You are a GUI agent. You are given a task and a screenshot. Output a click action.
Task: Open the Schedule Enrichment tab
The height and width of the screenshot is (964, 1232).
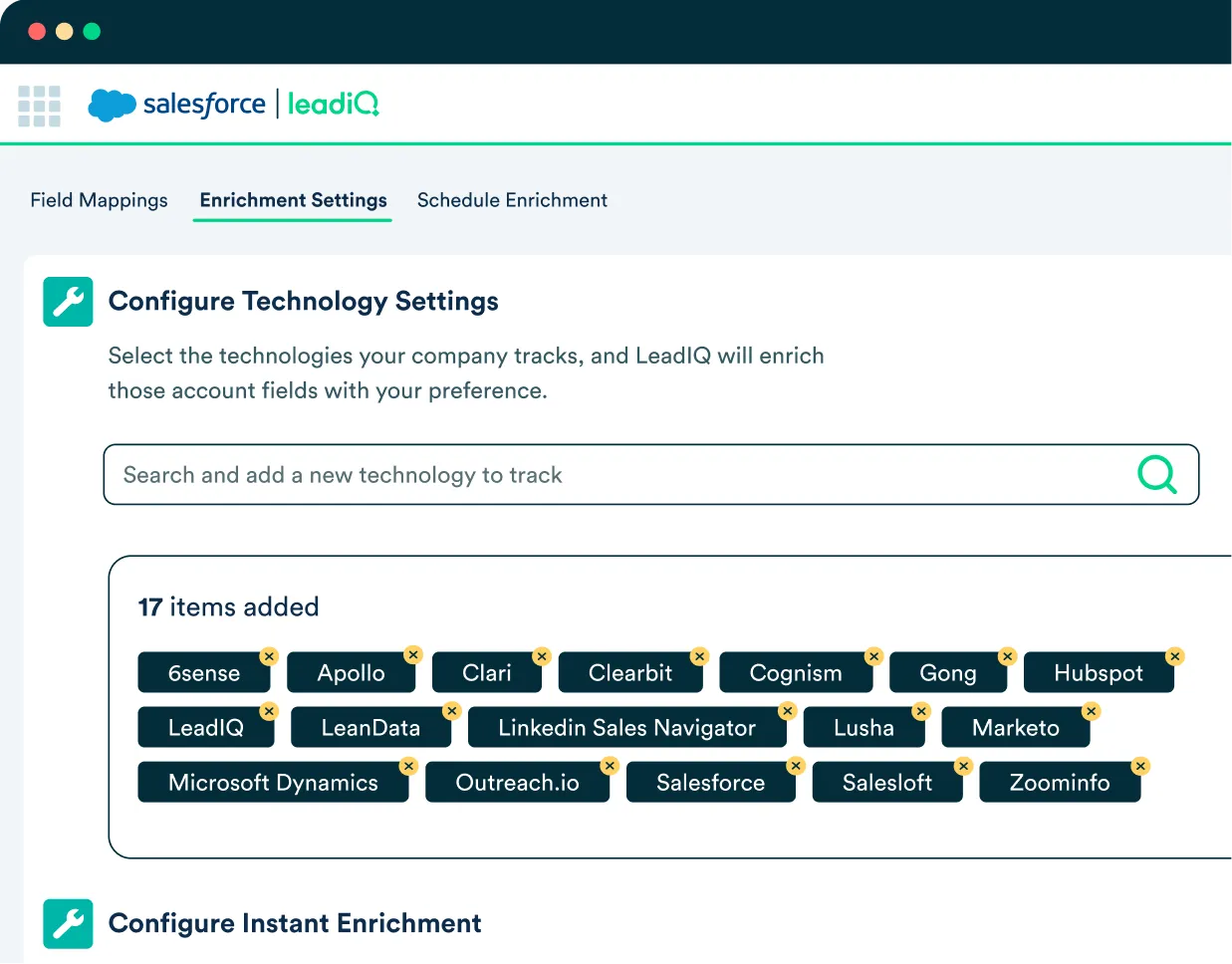point(512,200)
